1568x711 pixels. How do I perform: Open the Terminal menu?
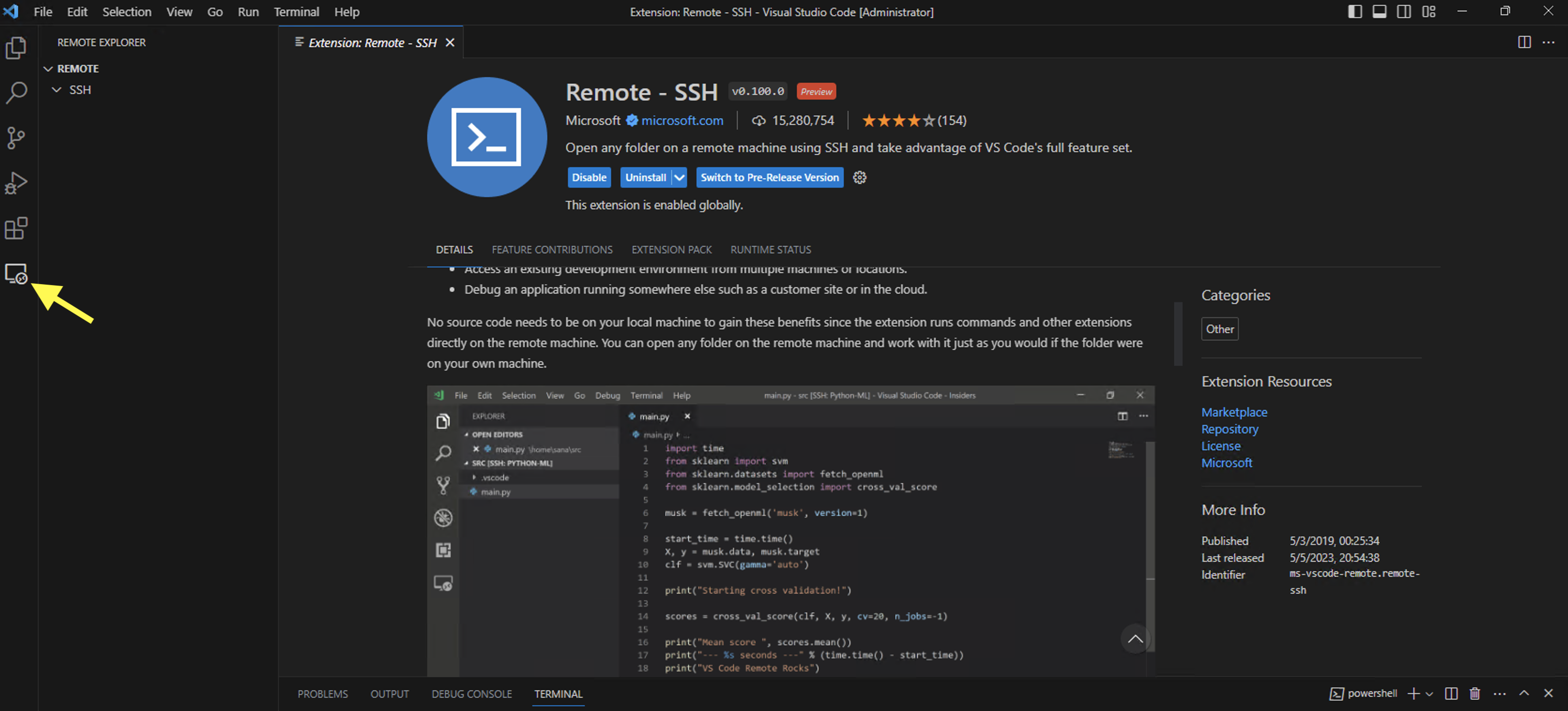click(296, 12)
